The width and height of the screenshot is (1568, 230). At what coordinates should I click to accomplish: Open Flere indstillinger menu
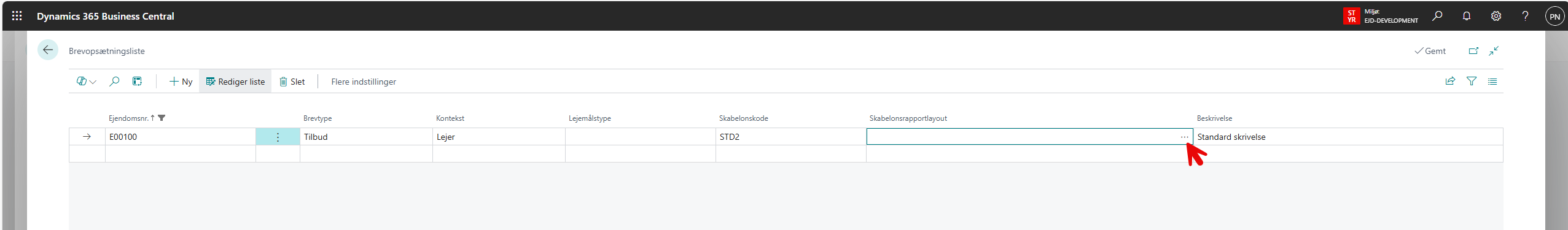tap(364, 82)
